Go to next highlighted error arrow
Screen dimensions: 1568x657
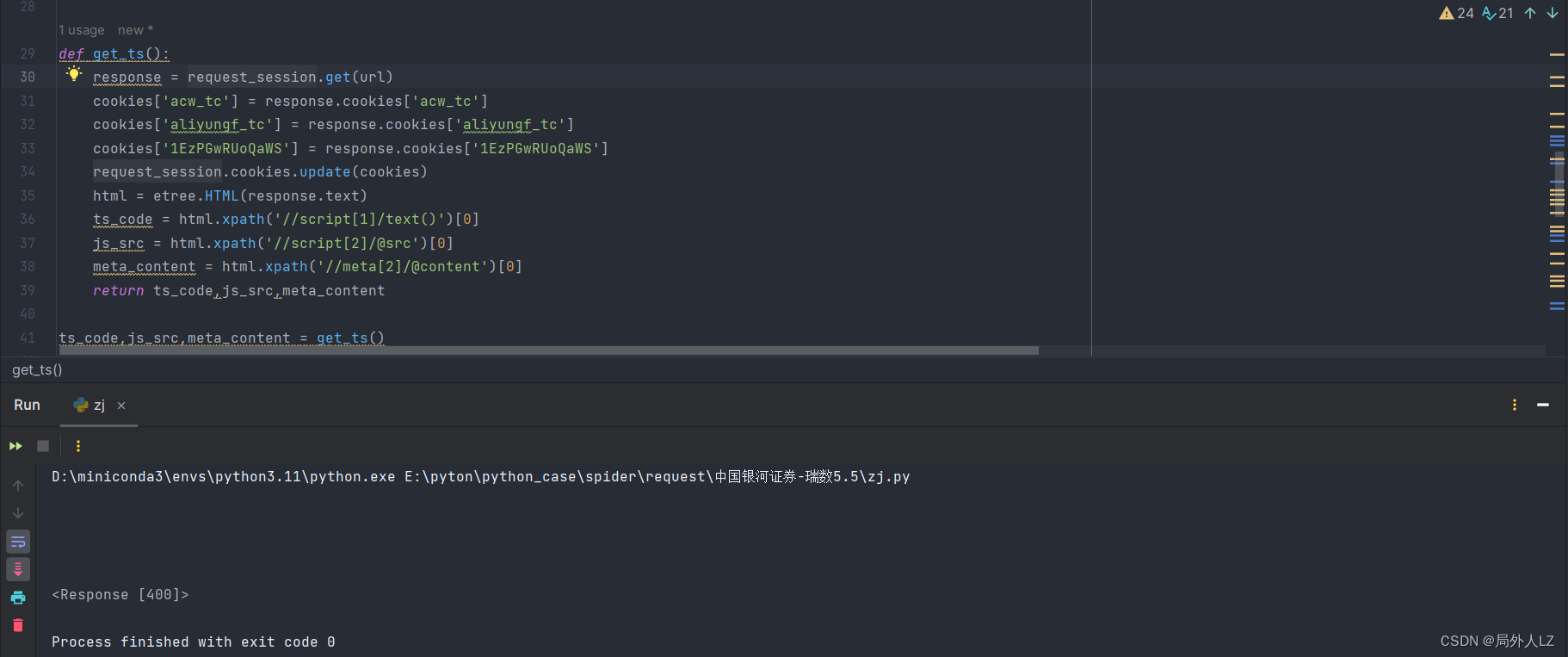pos(1553,13)
